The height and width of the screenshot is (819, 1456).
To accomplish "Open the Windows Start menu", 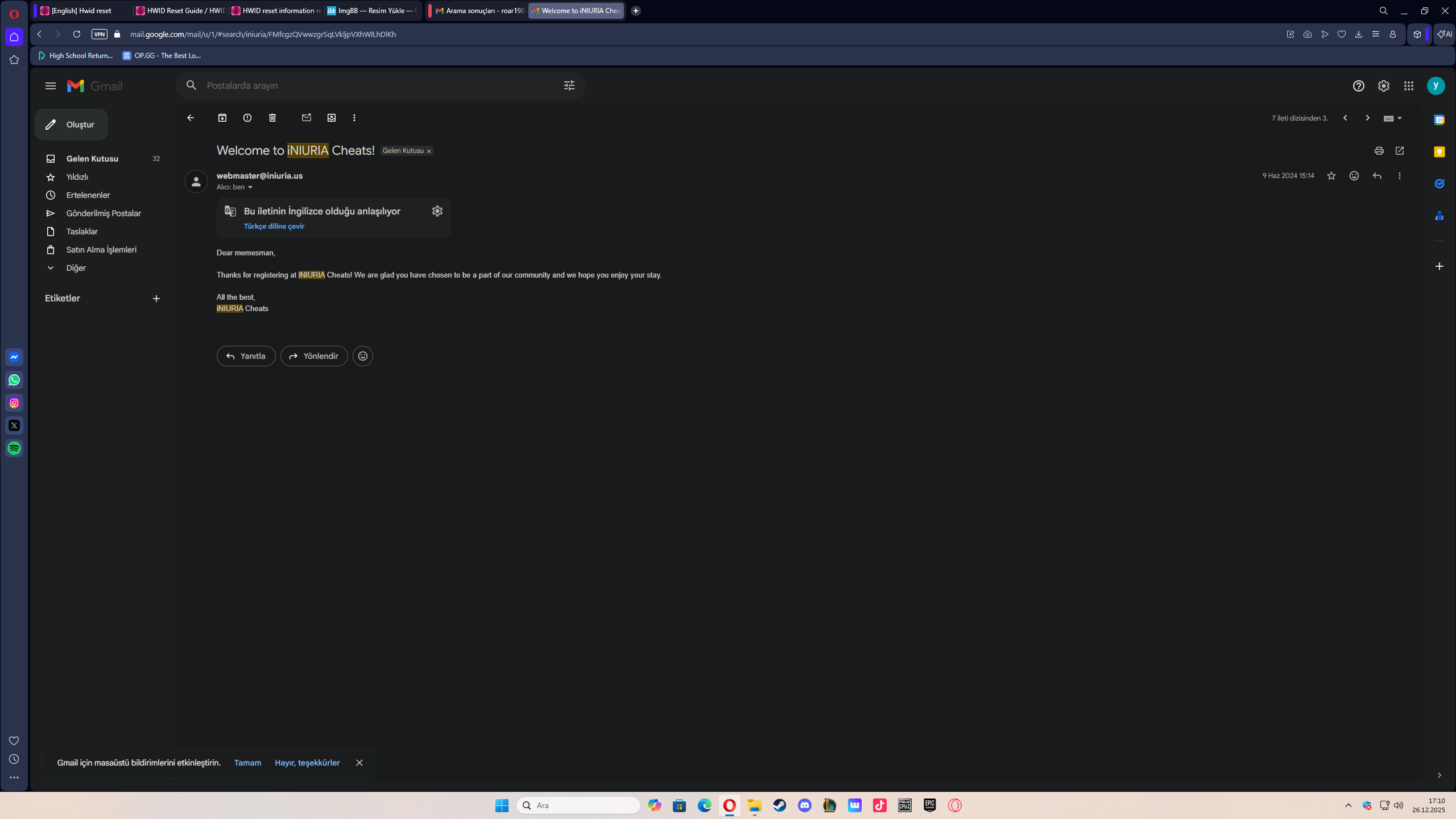I will click(x=502, y=805).
